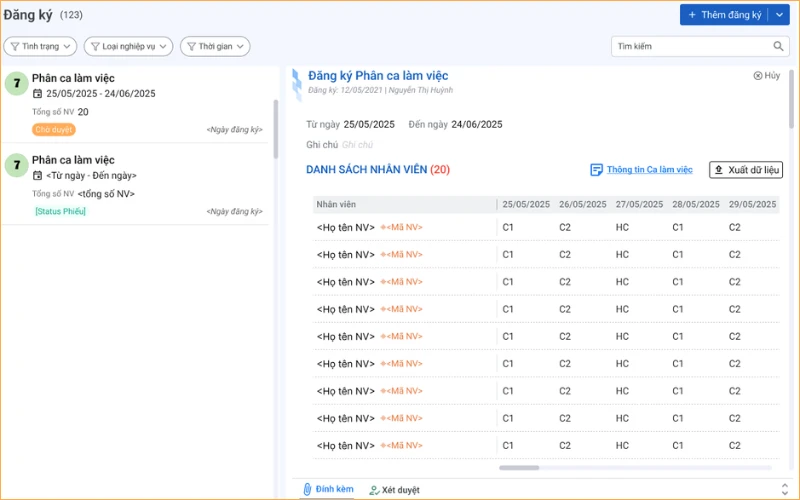
Task: Click the green avatar badge of first registration
Action: coord(17,83)
